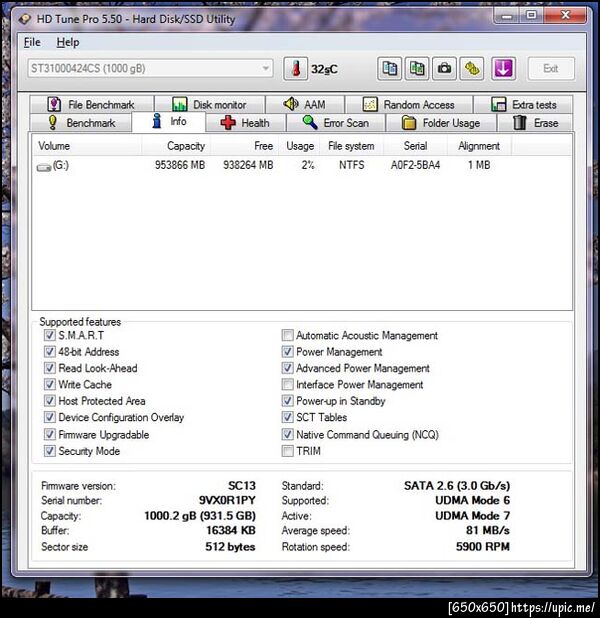The image size is (600, 618).
Task: Click the Usage column header
Action: click(x=300, y=146)
